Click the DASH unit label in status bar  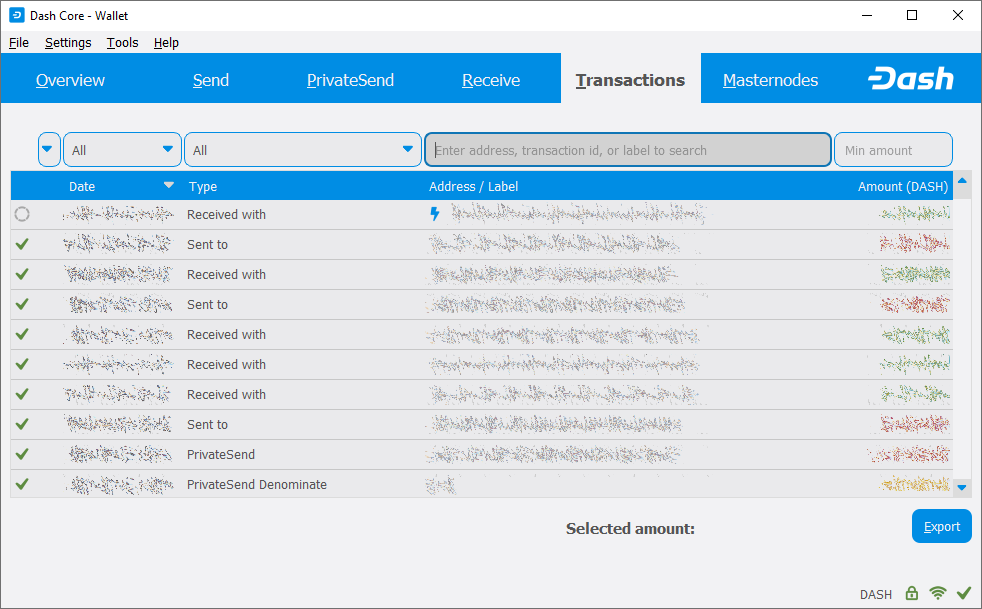876,594
